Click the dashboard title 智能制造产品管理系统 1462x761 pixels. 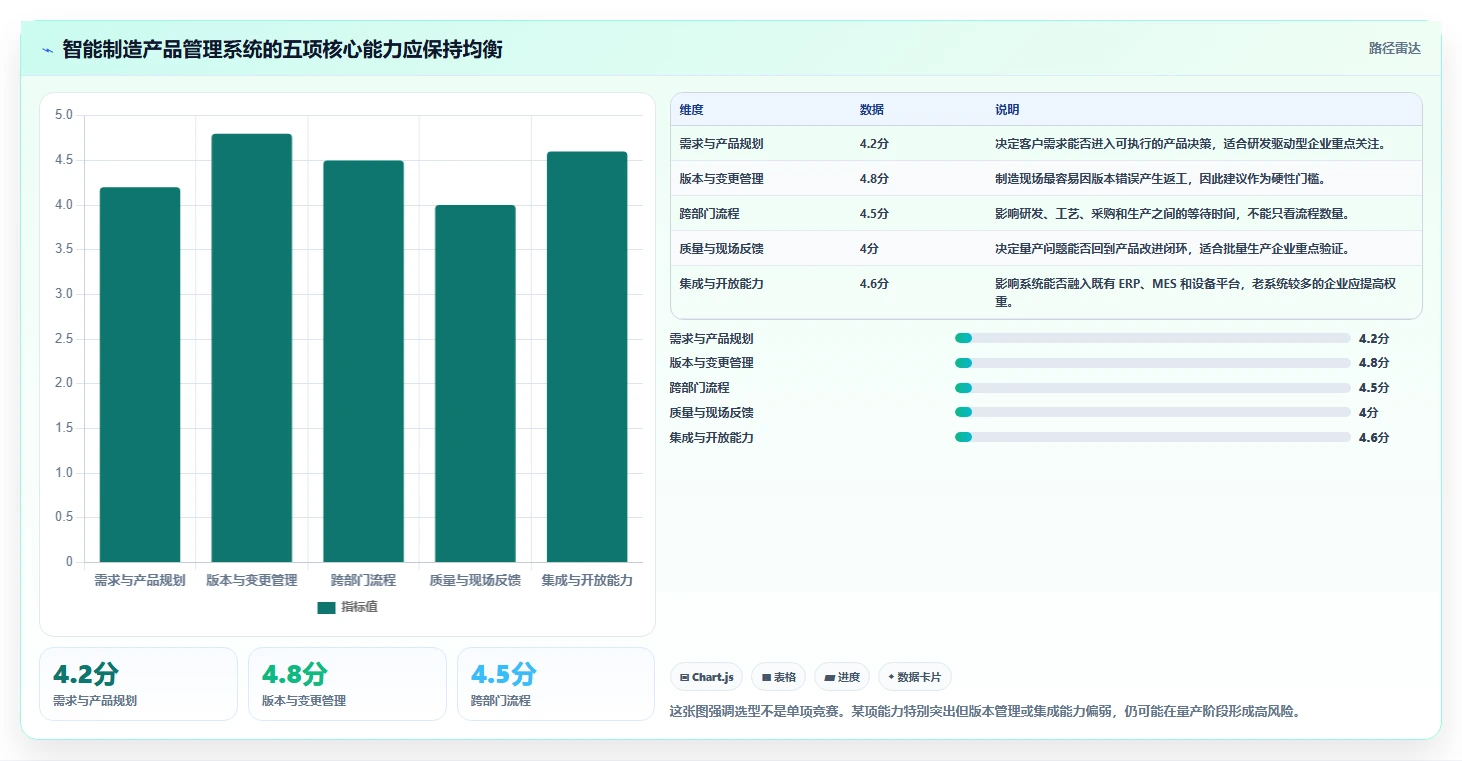tap(282, 49)
